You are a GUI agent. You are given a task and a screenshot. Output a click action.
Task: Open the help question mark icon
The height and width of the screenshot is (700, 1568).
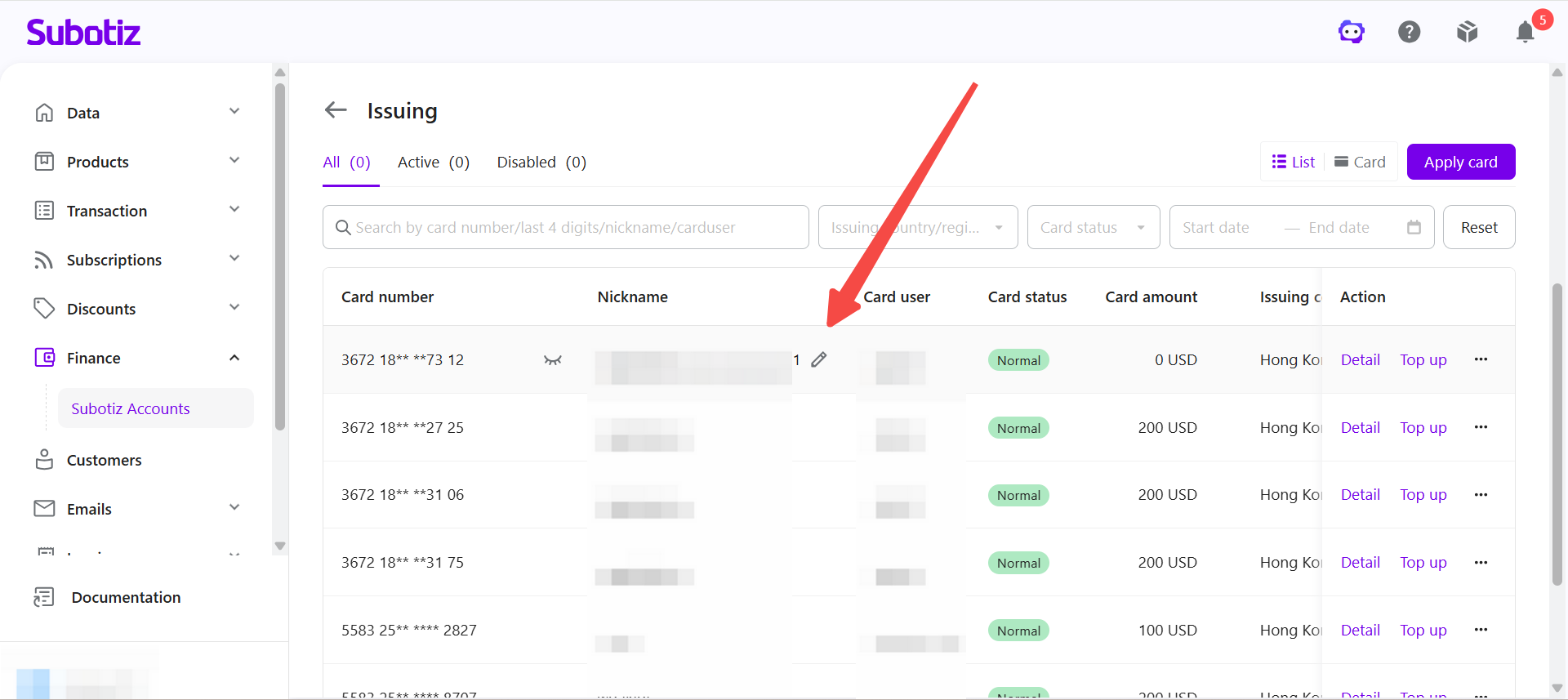coord(1410,32)
